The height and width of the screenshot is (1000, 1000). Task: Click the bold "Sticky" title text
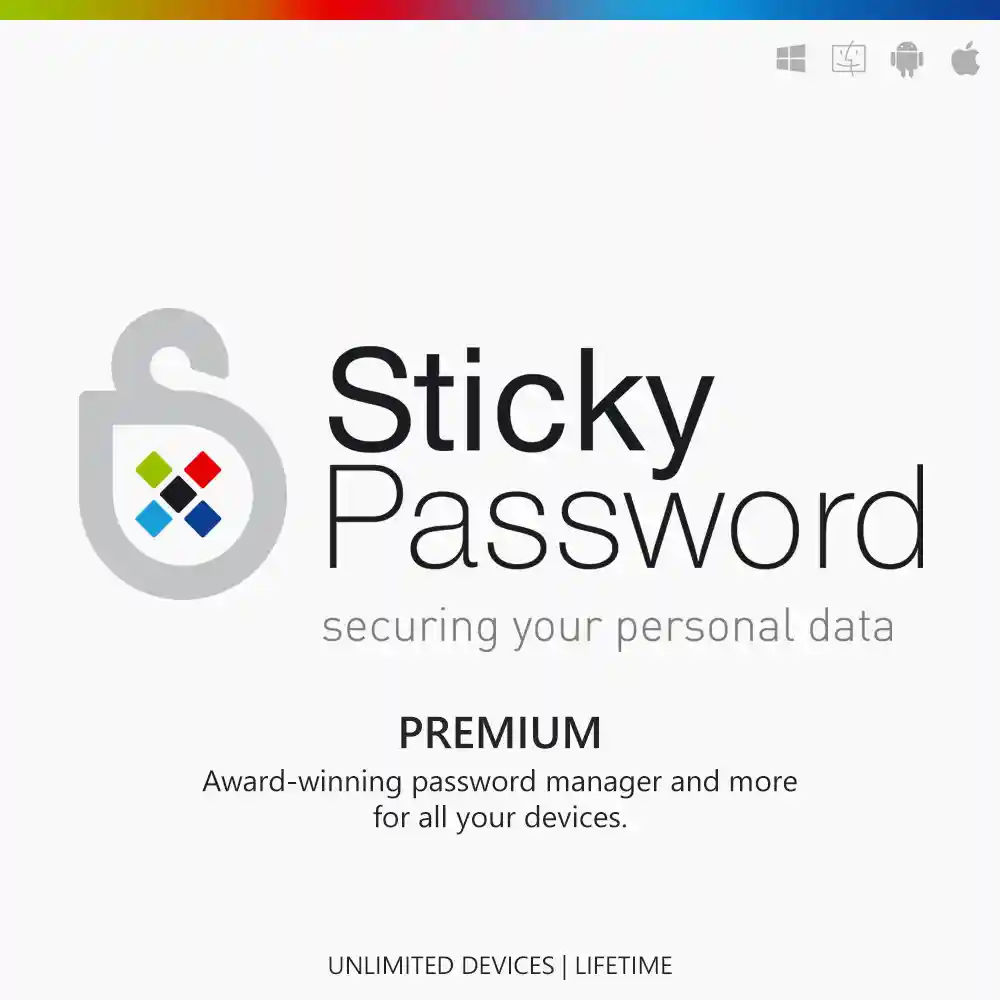click(x=521, y=411)
